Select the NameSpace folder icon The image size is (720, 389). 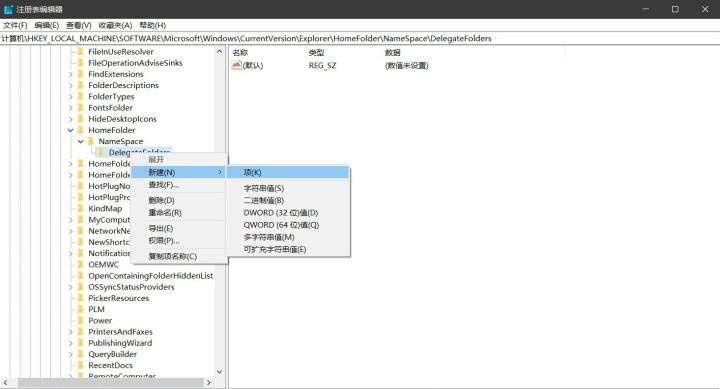pyautogui.click(x=91, y=141)
